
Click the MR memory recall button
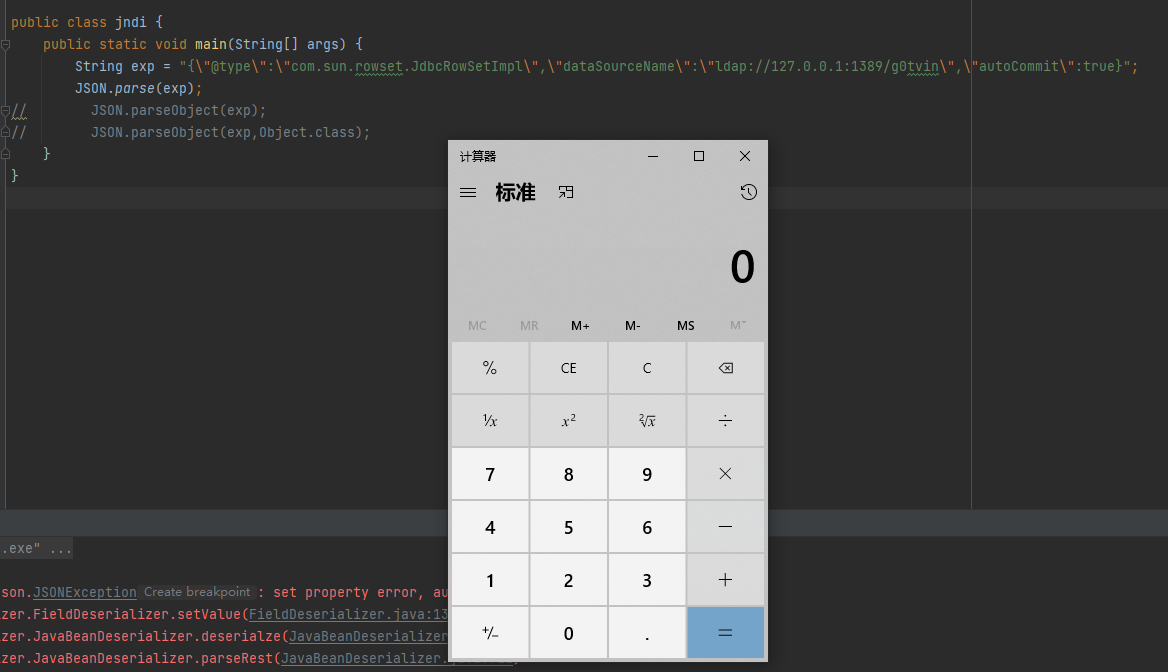tap(529, 326)
